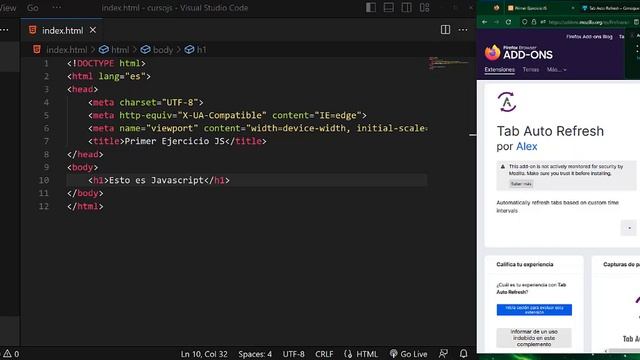Start server with Go Live
Viewport: 640px width, 360px height.
click(x=409, y=354)
